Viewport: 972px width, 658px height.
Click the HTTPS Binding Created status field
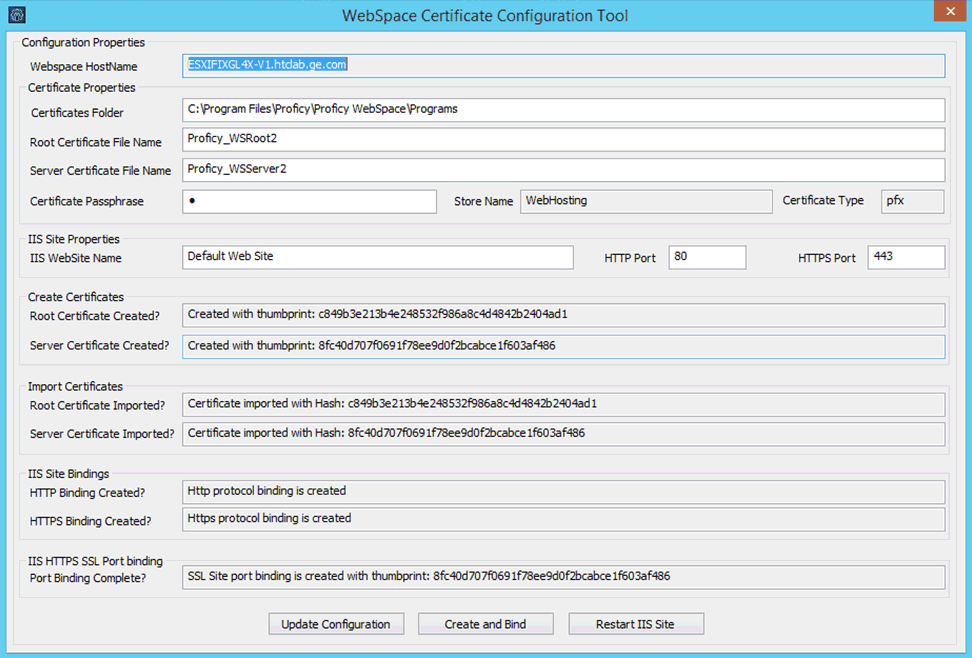click(x=563, y=520)
